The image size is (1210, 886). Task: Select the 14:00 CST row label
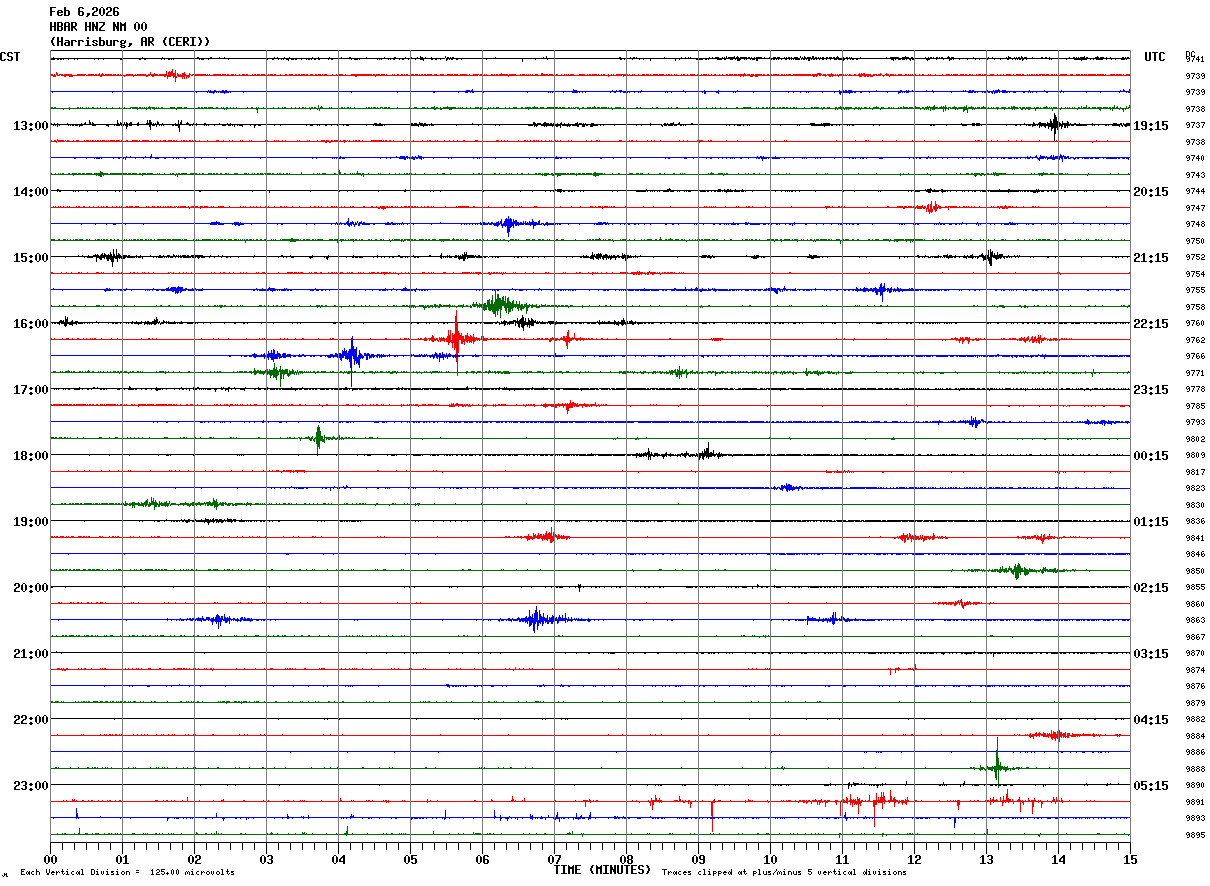[31, 192]
